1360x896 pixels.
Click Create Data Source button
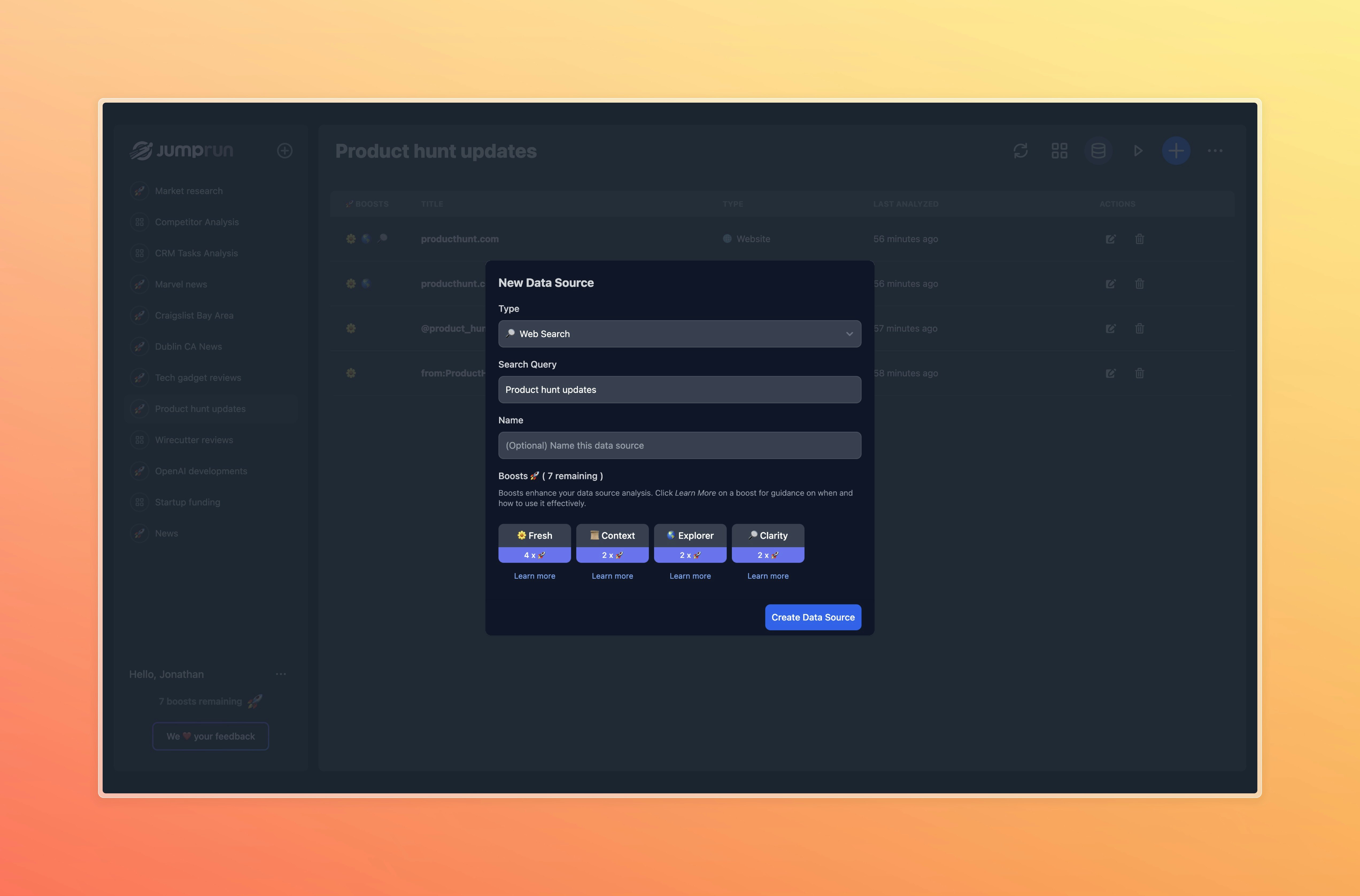(813, 617)
